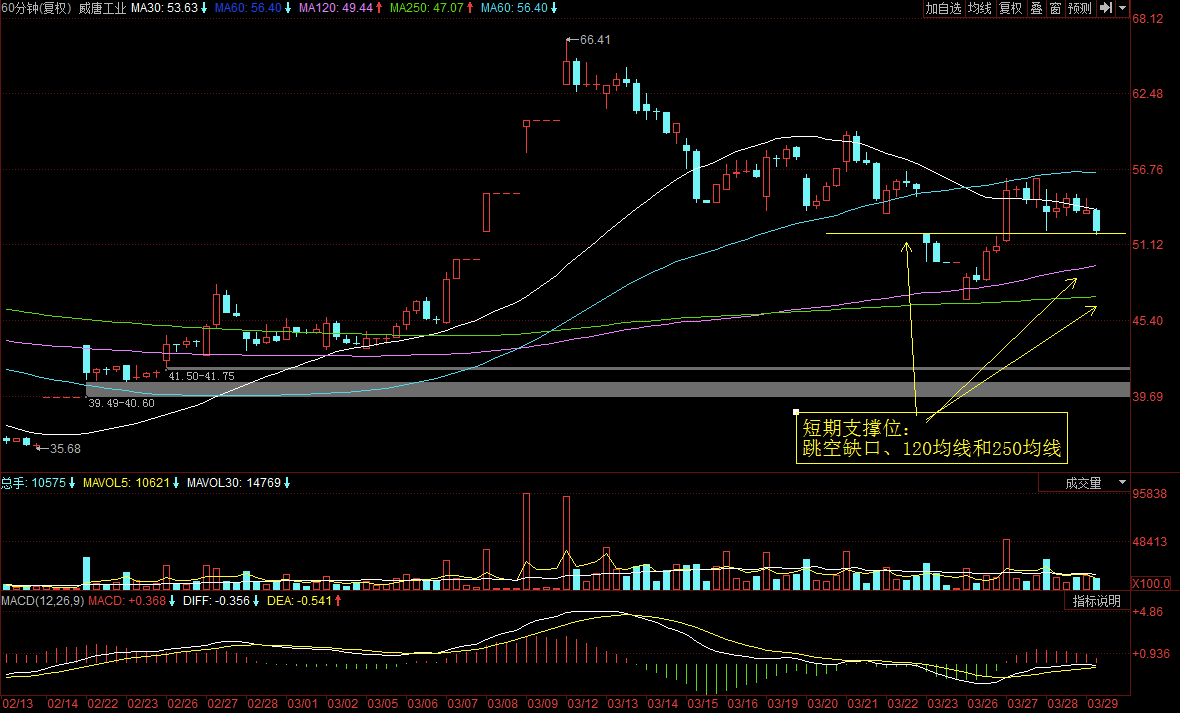Click the MA30 indicator value label
This screenshot has width=1180, height=713.
tap(170, 8)
